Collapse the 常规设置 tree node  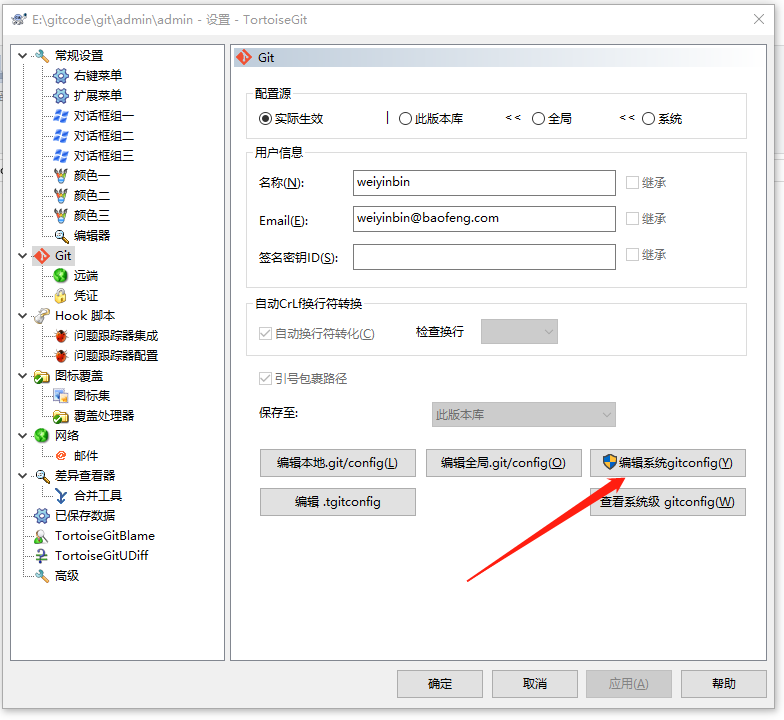pos(22,56)
